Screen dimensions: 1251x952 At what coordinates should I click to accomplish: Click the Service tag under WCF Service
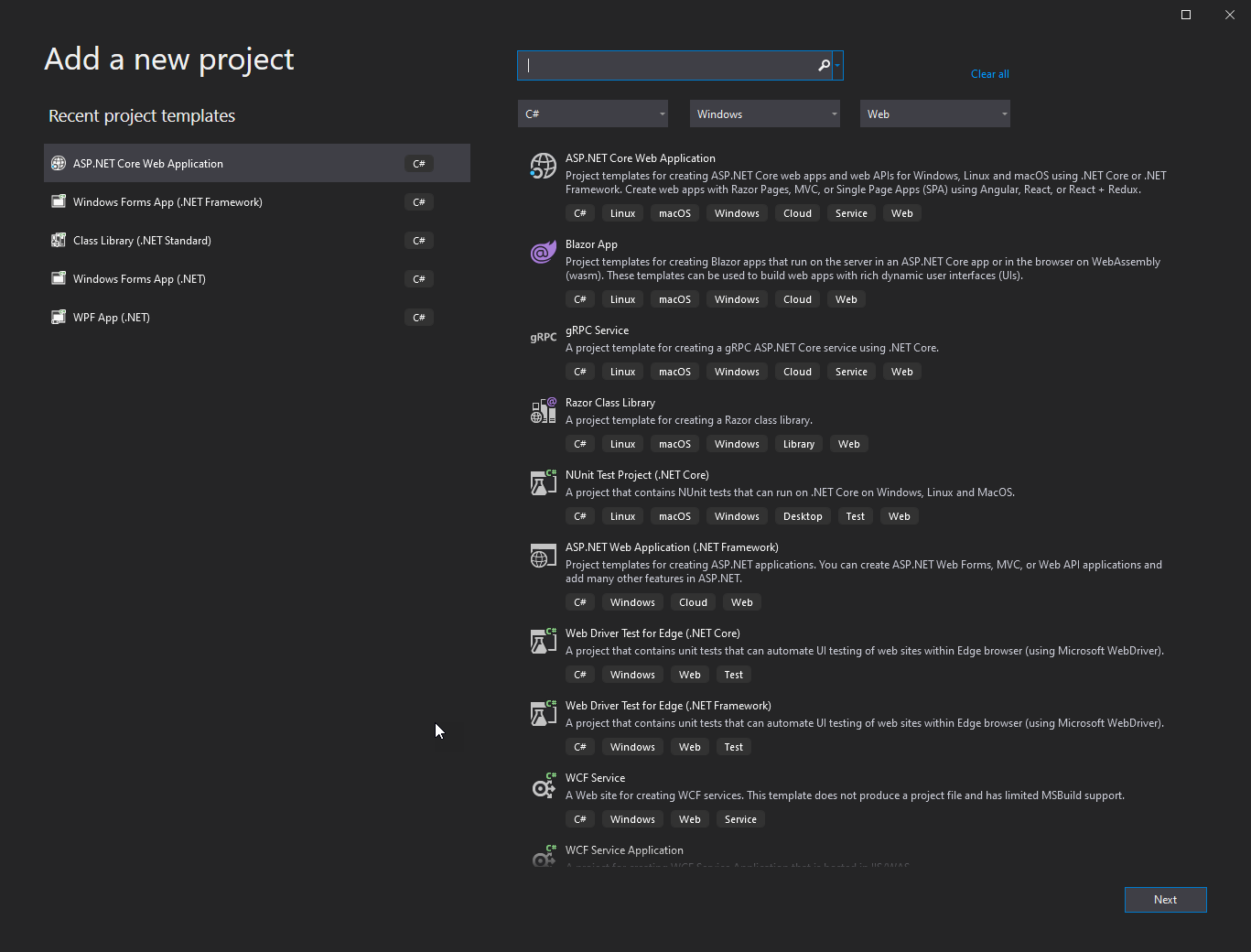pos(740,819)
